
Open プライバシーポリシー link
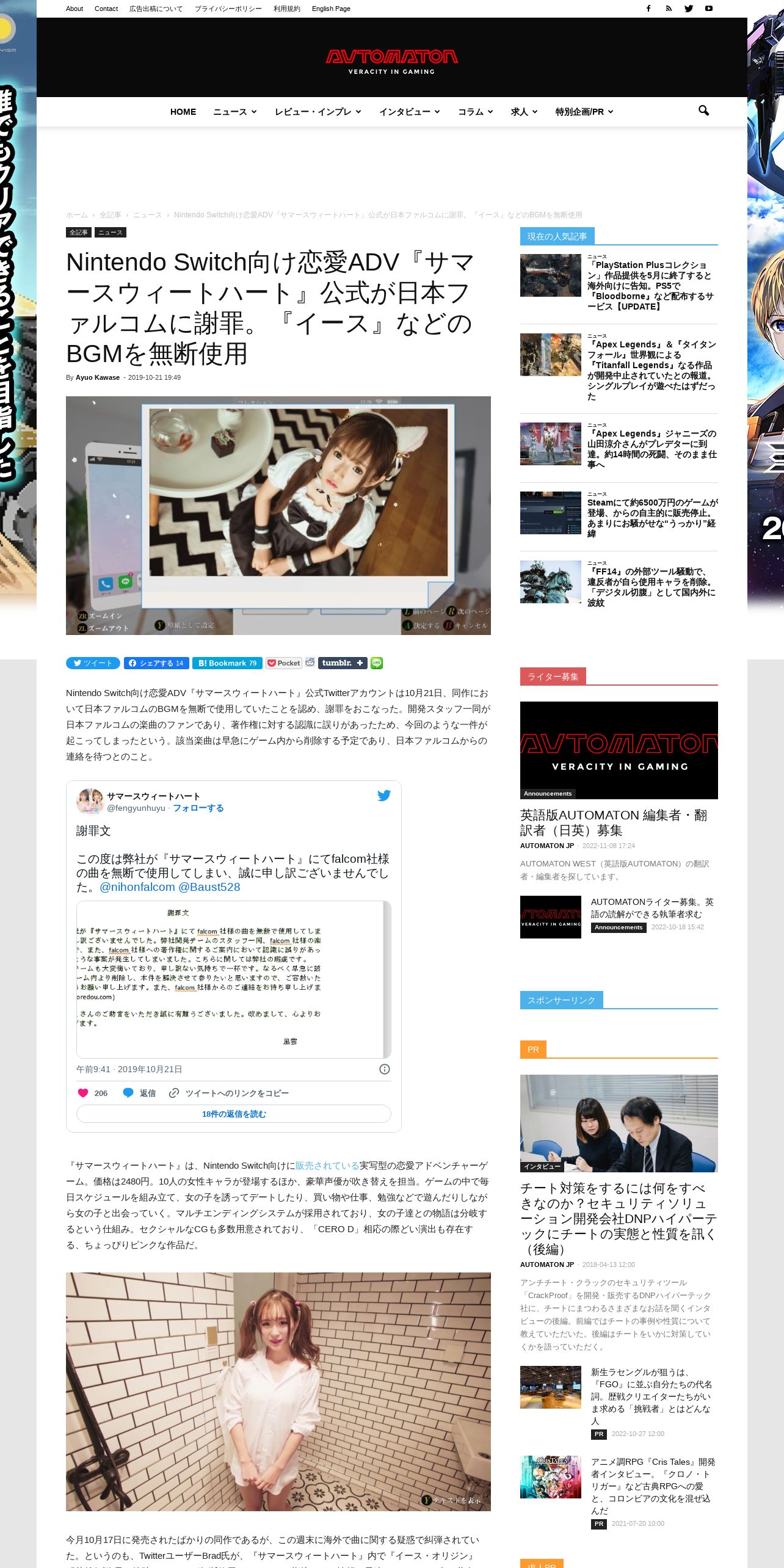228,9
